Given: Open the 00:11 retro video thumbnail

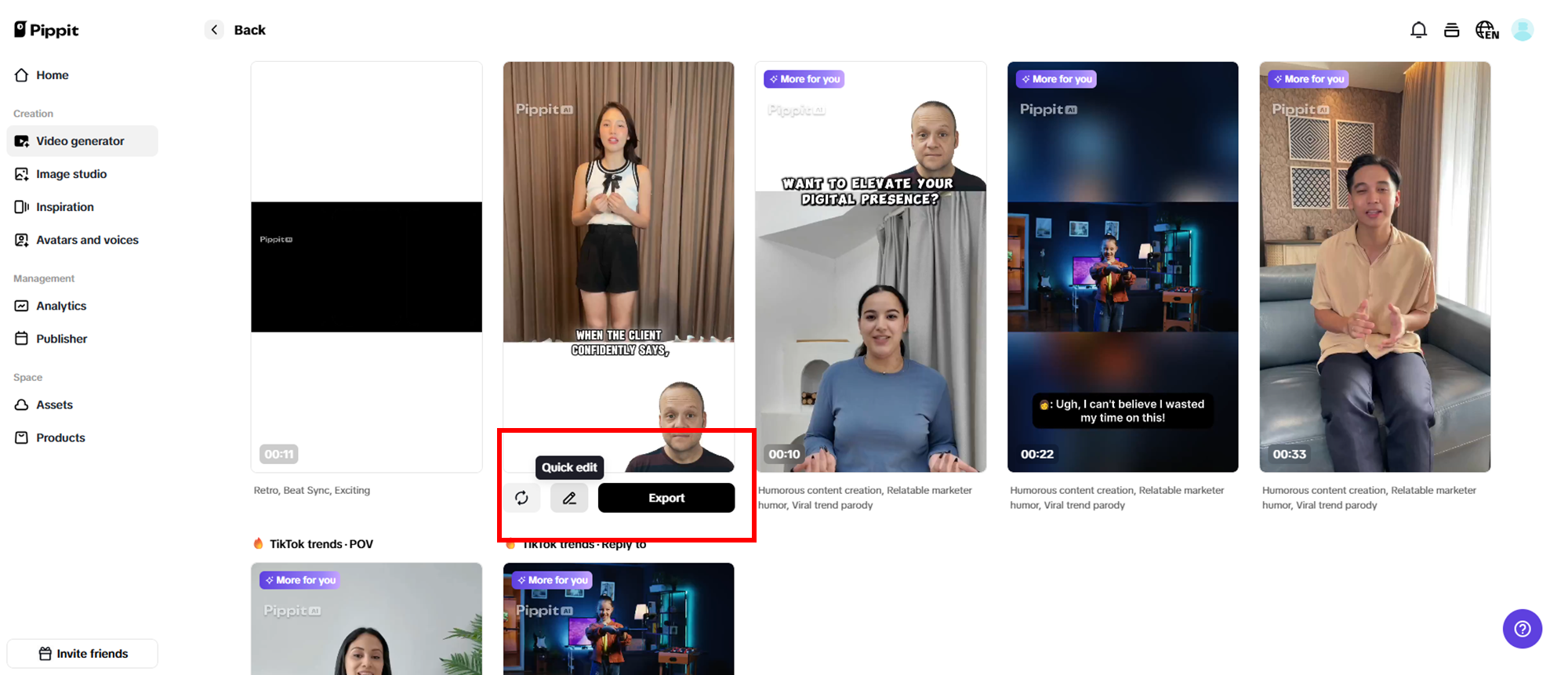Looking at the screenshot, I should tap(366, 267).
